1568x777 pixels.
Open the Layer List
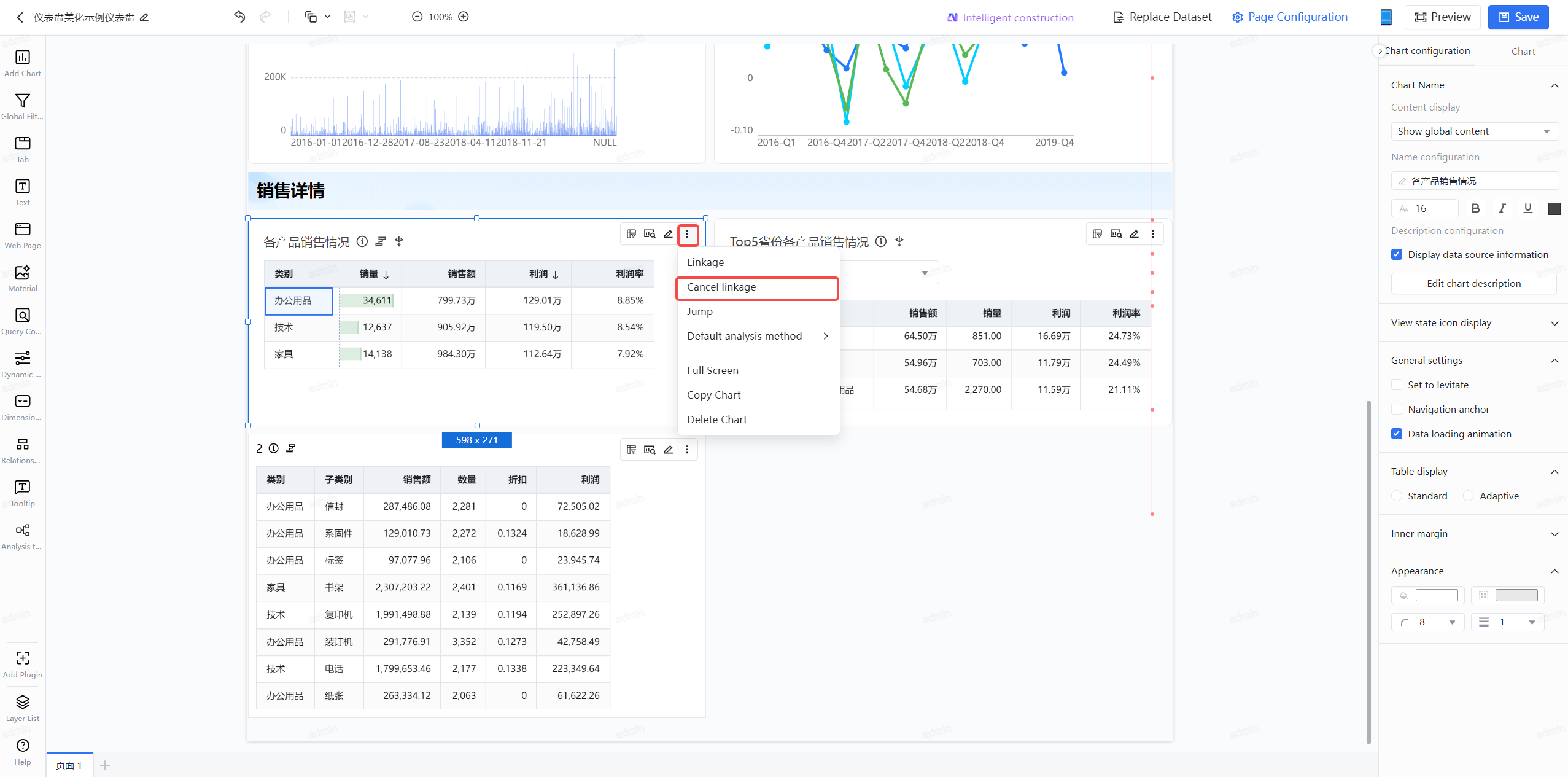tap(23, 708)
